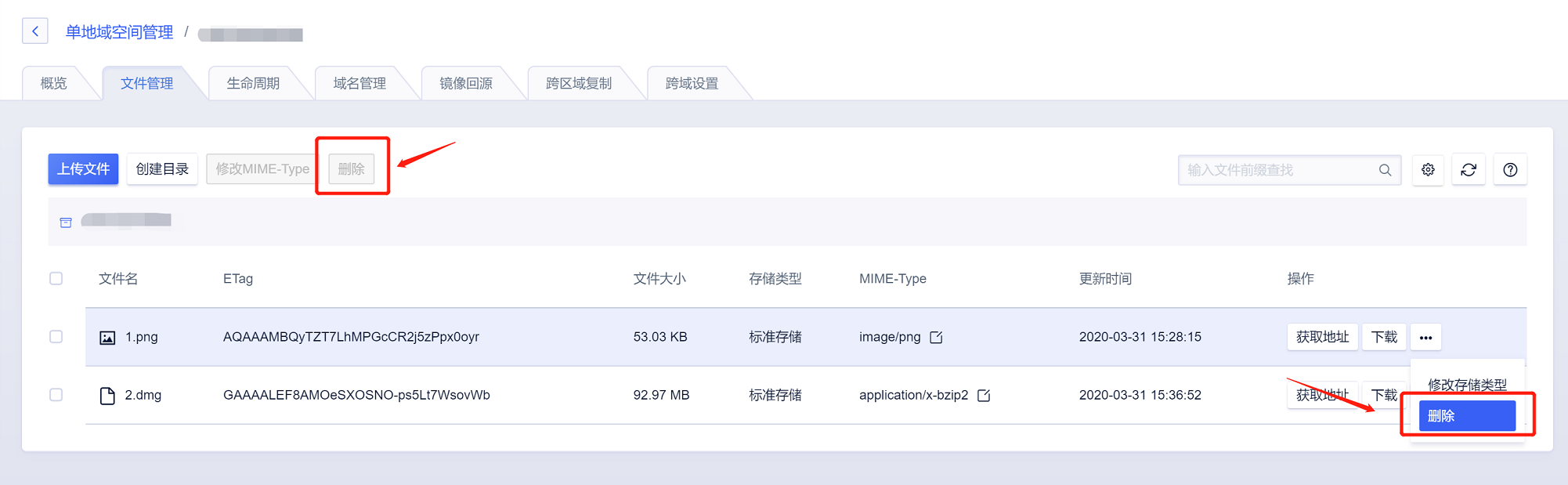
Task: Click the 1.png image file icon
Action: tap(107, 338)
